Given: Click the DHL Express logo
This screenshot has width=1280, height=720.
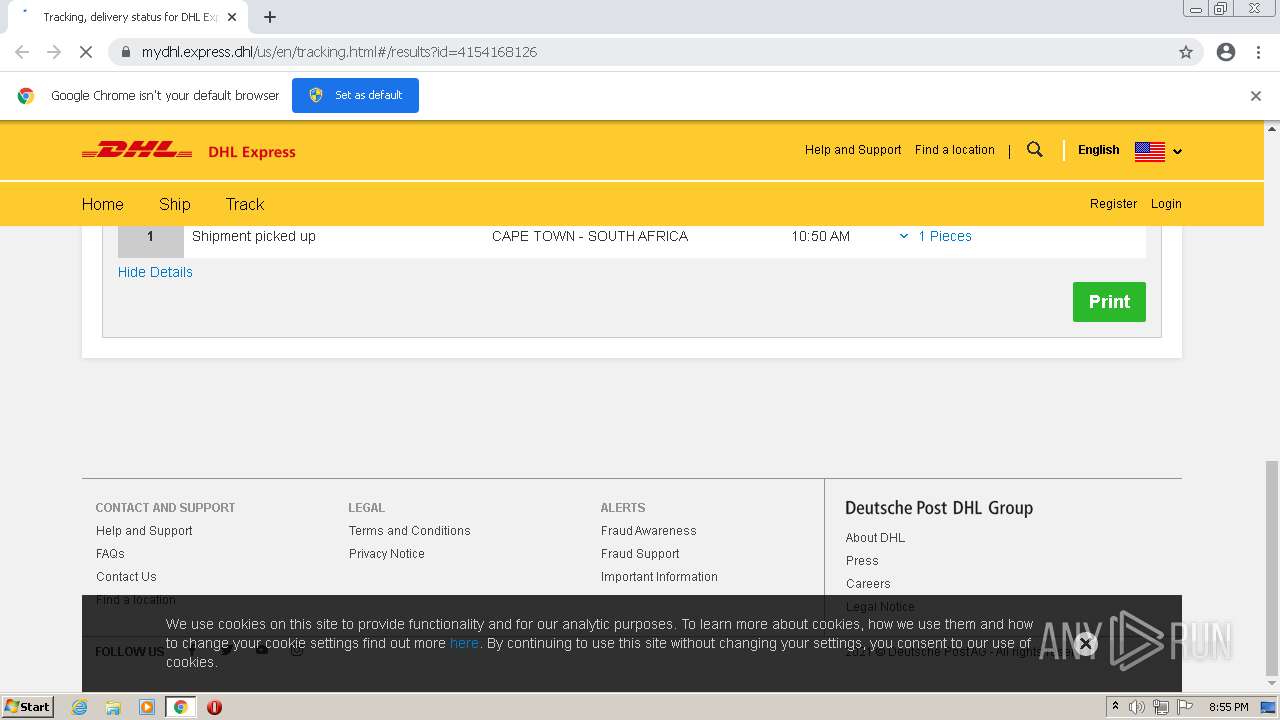Looking at the screenshot, I should point(188,151).
